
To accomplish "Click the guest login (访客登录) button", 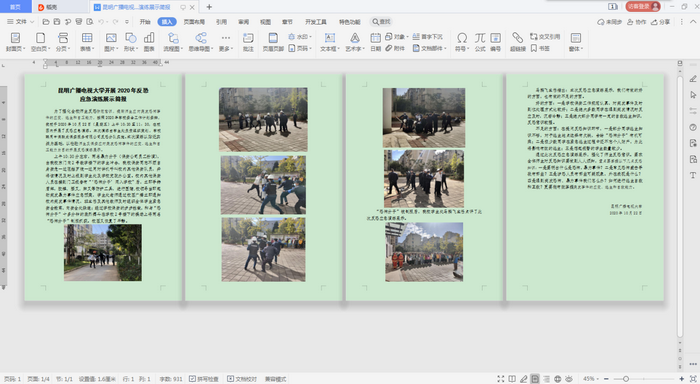I will tap(642, 6).
